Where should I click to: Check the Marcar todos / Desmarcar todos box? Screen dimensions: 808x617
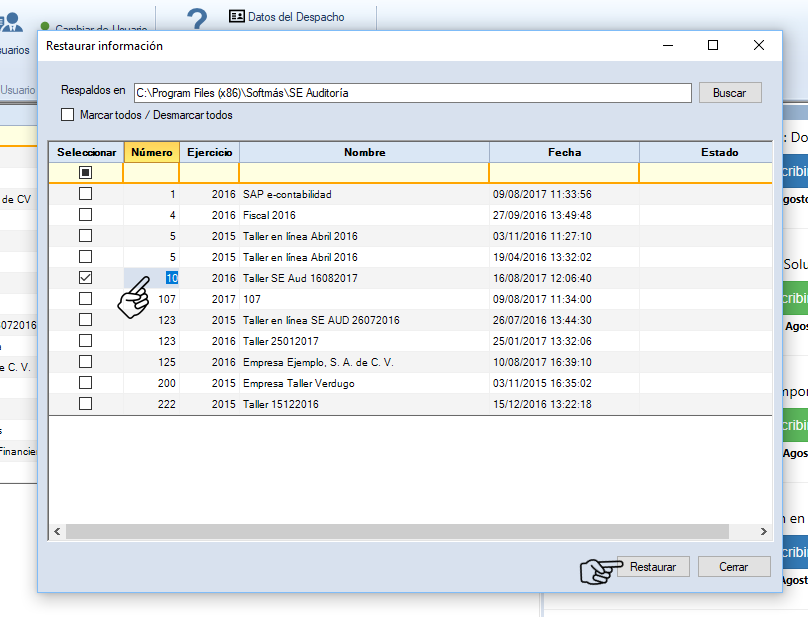pos(68,115)
